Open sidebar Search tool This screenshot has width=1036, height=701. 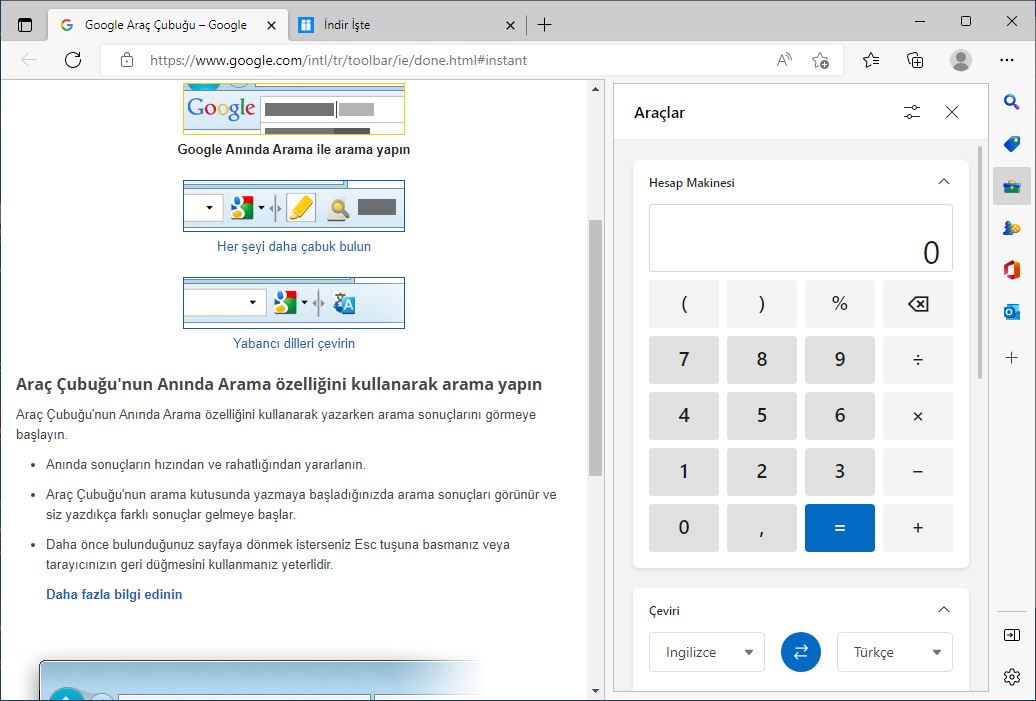point(1012,102)
